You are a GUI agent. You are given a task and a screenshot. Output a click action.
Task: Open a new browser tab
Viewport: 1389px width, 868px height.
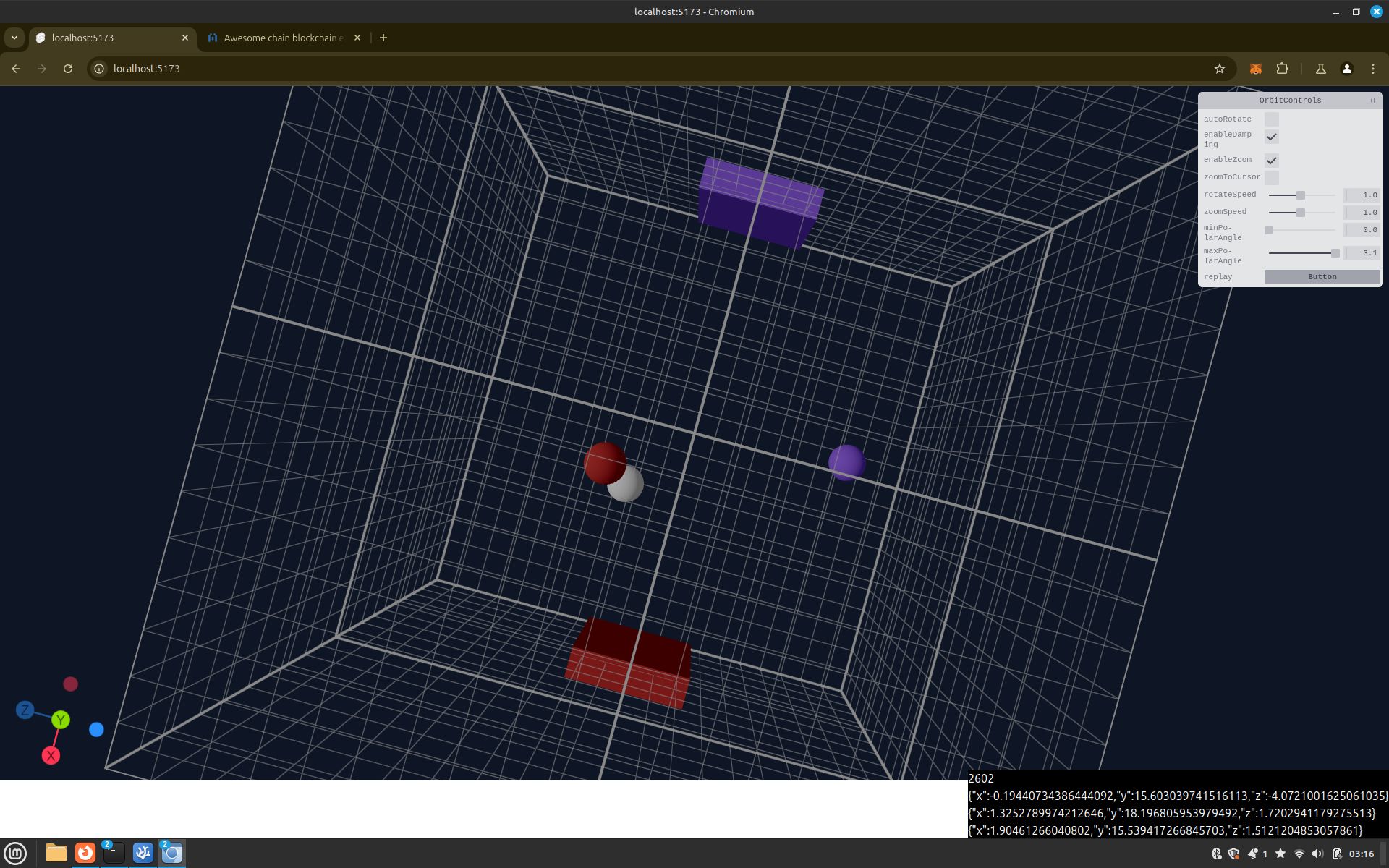pyautogui.click(x=383, y=38)
